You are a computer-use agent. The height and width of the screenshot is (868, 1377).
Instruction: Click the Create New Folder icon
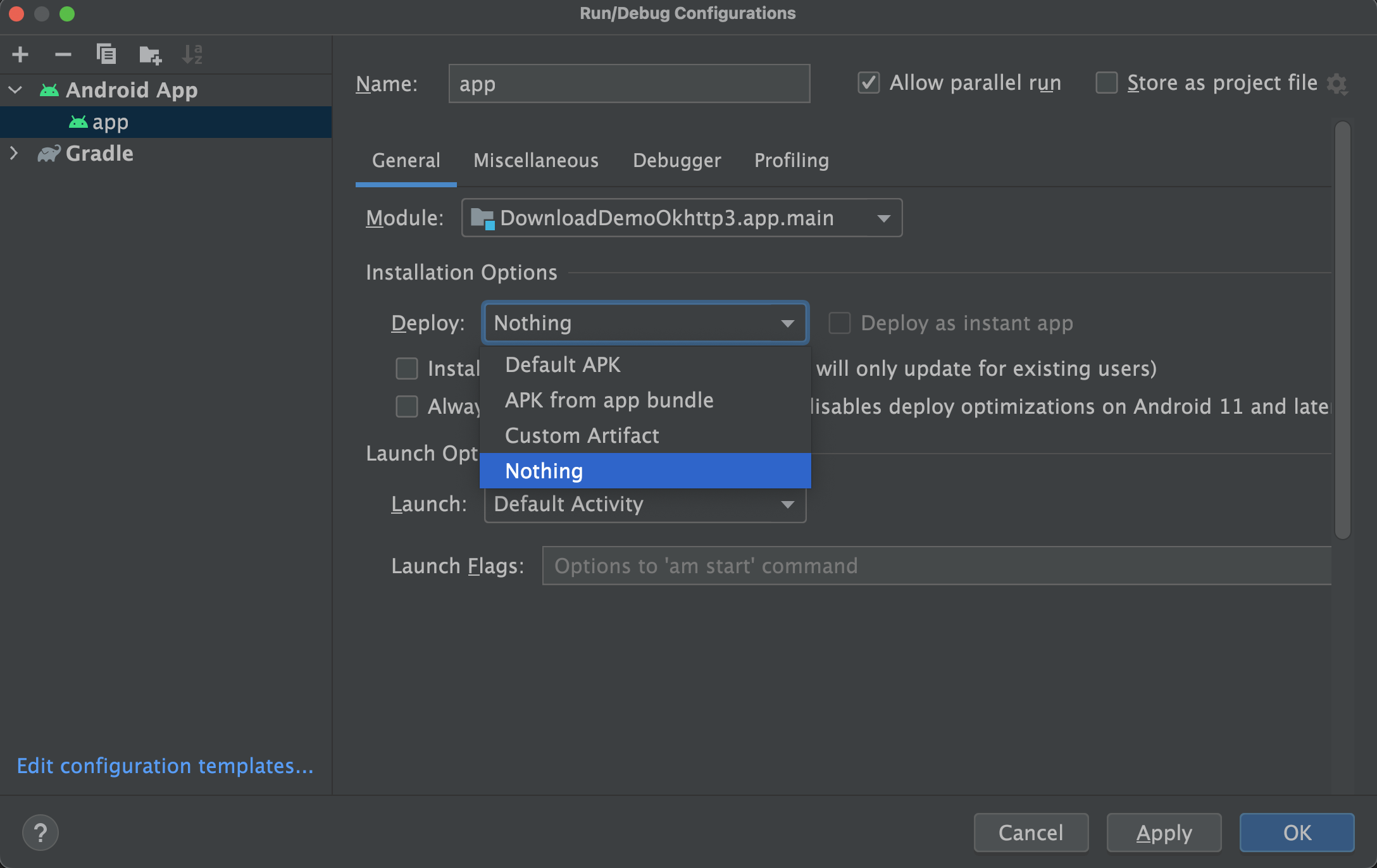(x=150, y=54)
